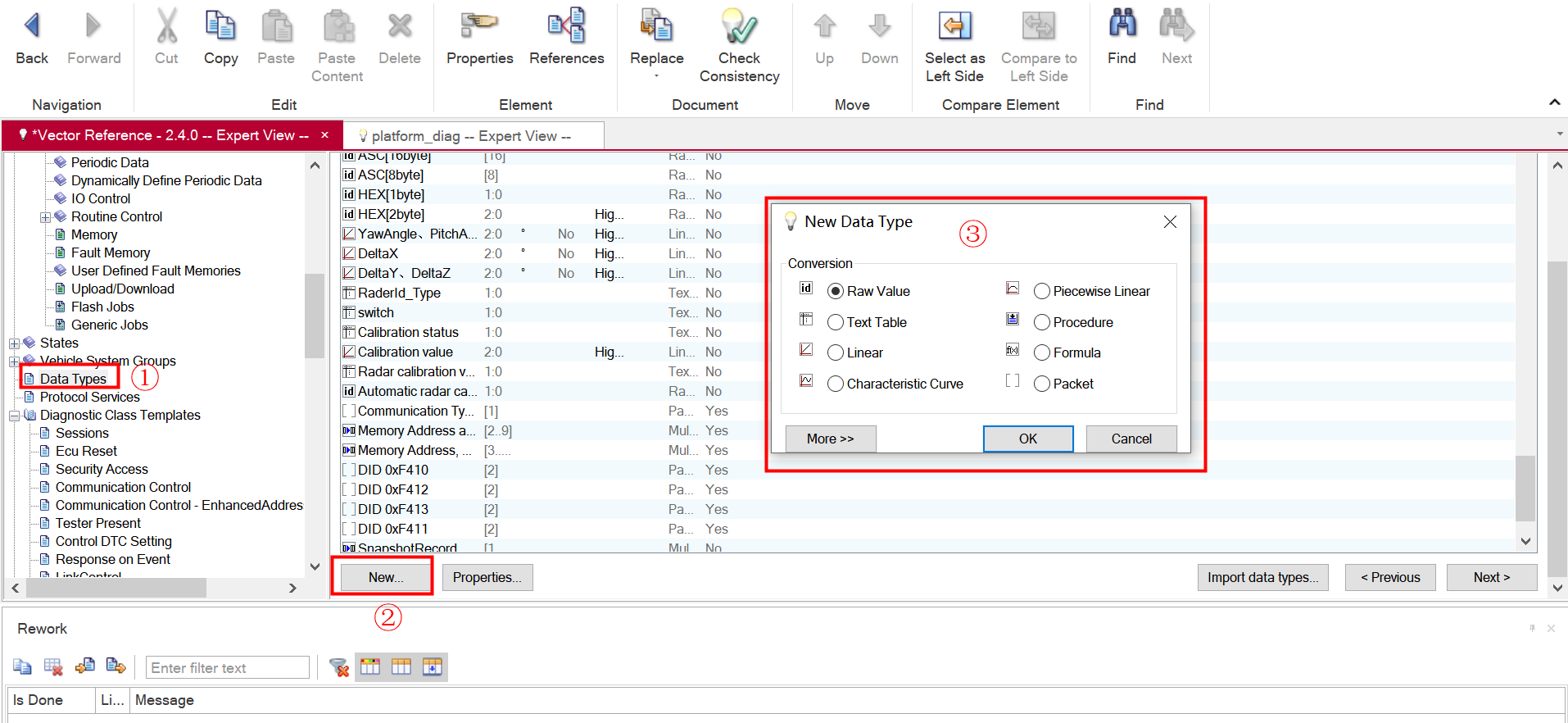
Task: Expand the Routine Control tree node
Action: 46,217
